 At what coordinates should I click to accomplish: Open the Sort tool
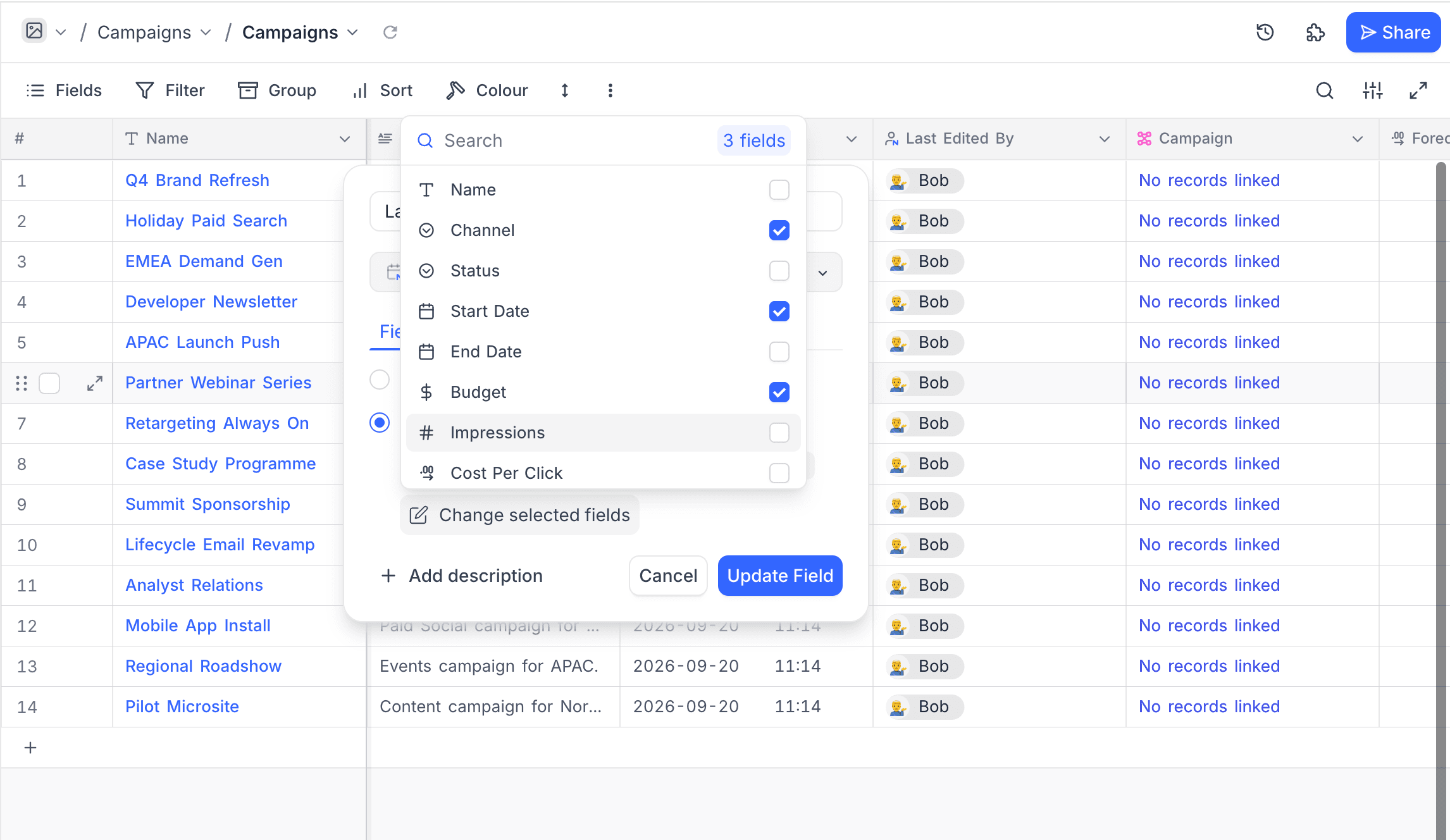click(382, 90)
